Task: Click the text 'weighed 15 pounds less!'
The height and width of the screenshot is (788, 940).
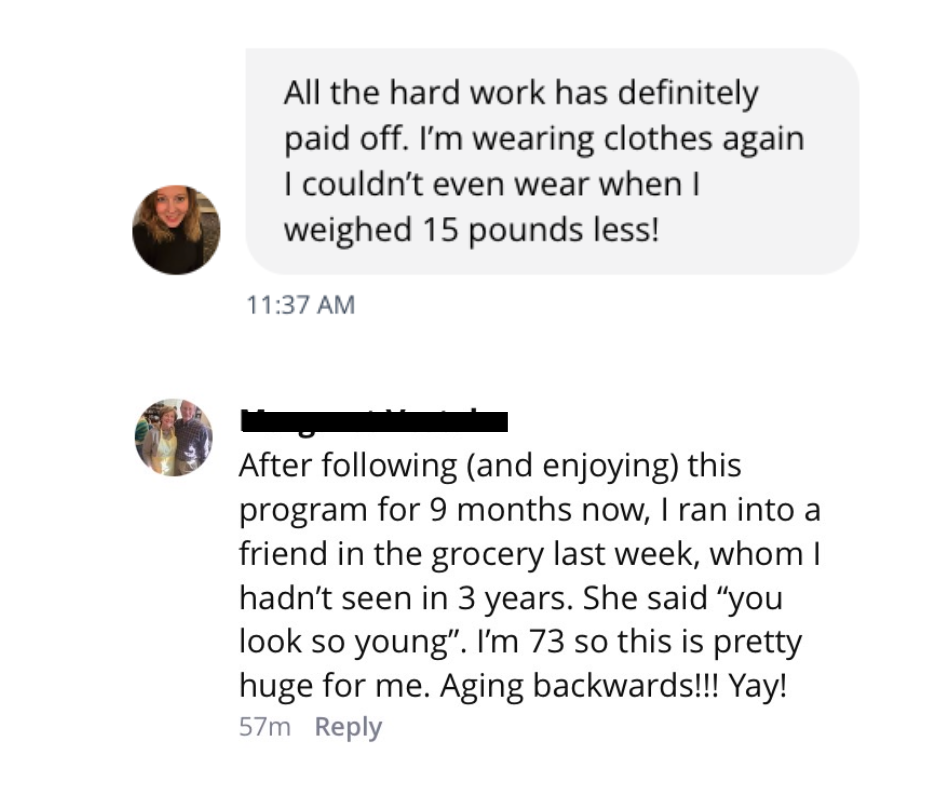Action: pos(471,230)
